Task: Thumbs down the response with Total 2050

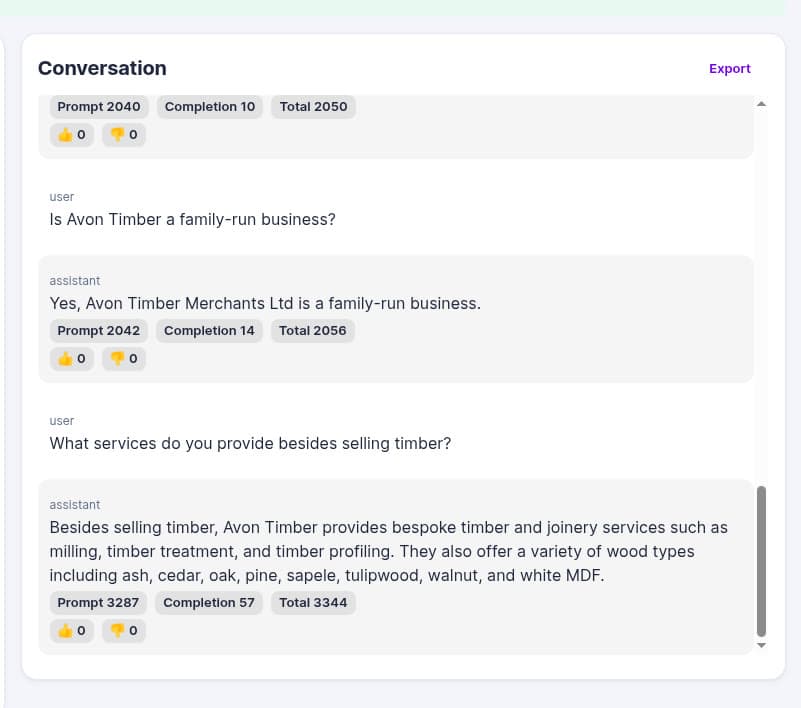Action: pyautogui.click(x=124, y=134)
